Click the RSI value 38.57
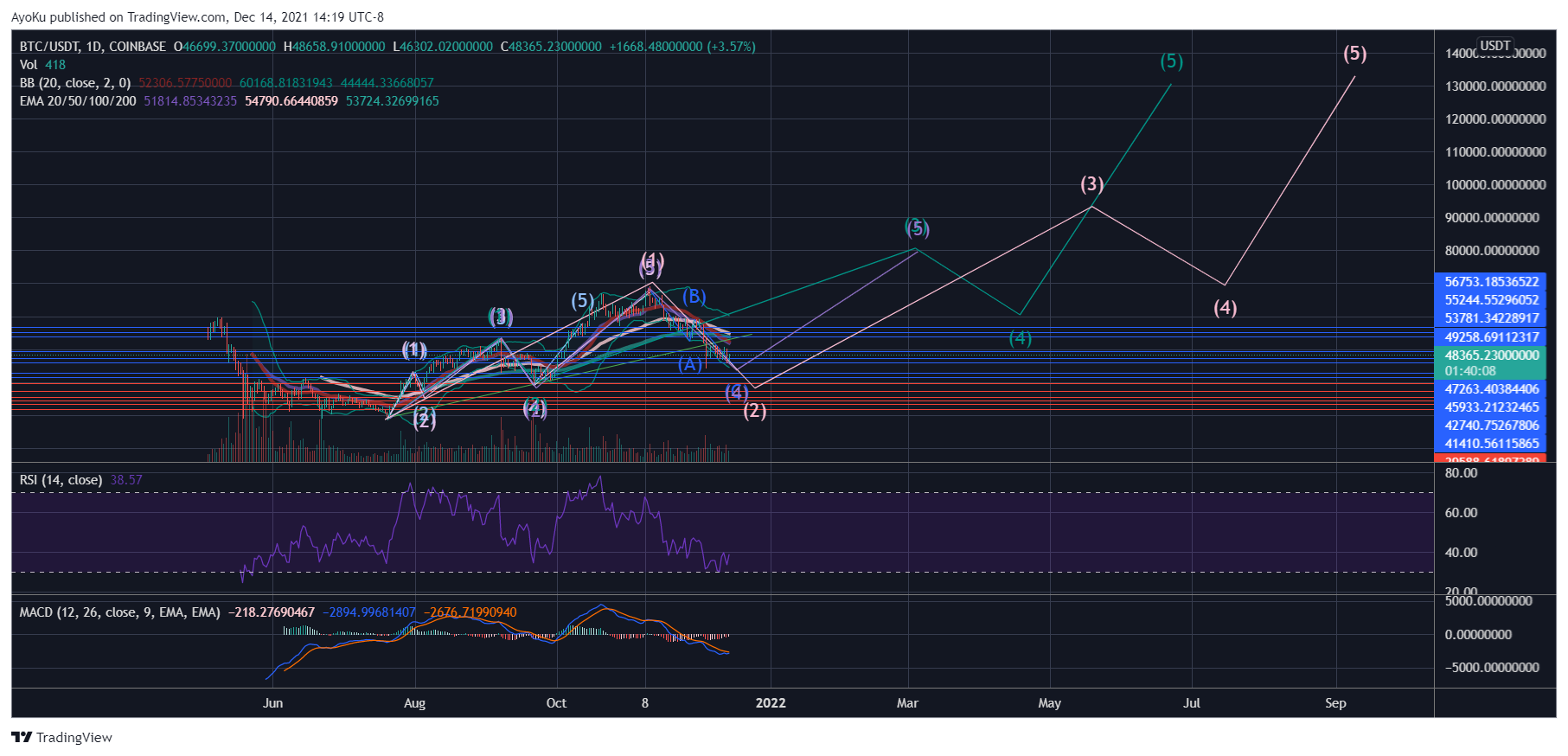 point(126,480)
